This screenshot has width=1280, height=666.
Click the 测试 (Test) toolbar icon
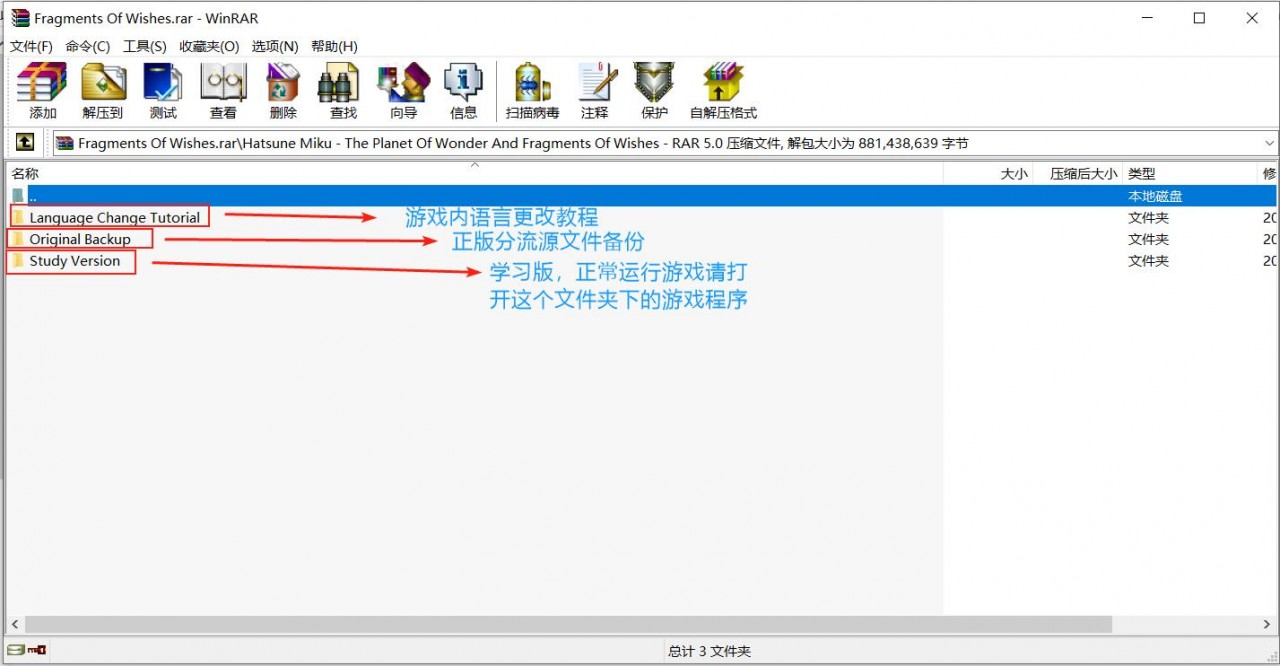(x=163, y=91)
